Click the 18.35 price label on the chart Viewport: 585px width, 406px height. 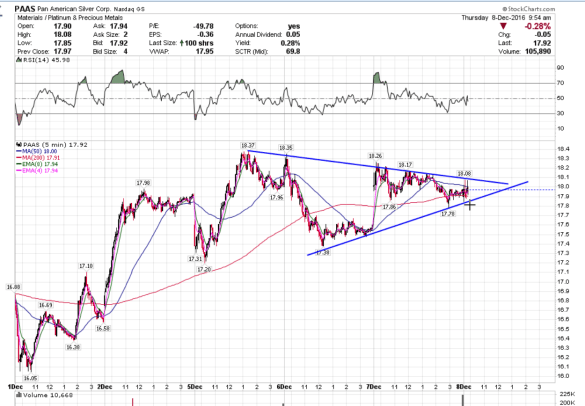pyautogui.click(x=286, y=148)
